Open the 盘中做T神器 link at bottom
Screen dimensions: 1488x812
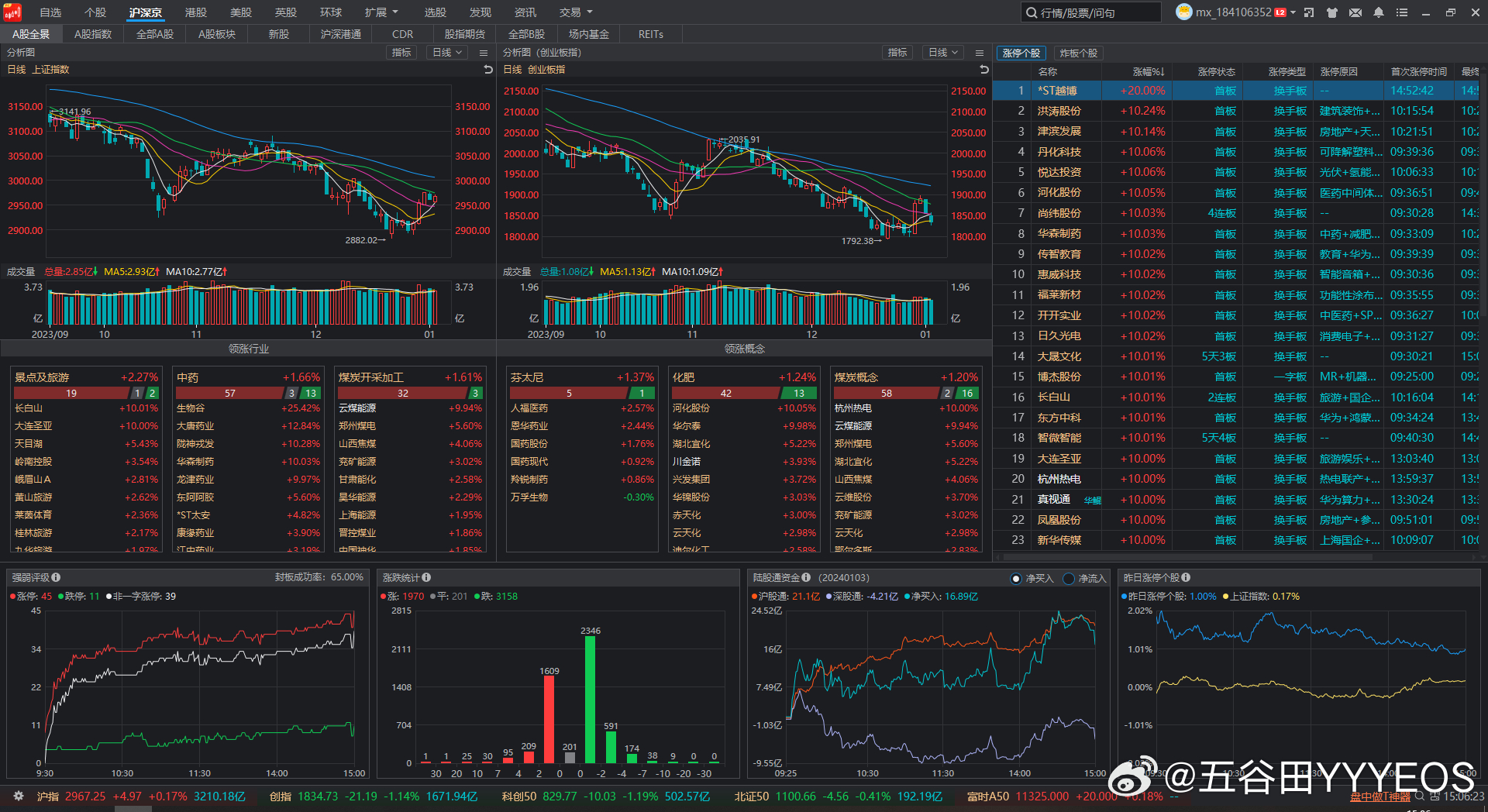[1379, 797]
